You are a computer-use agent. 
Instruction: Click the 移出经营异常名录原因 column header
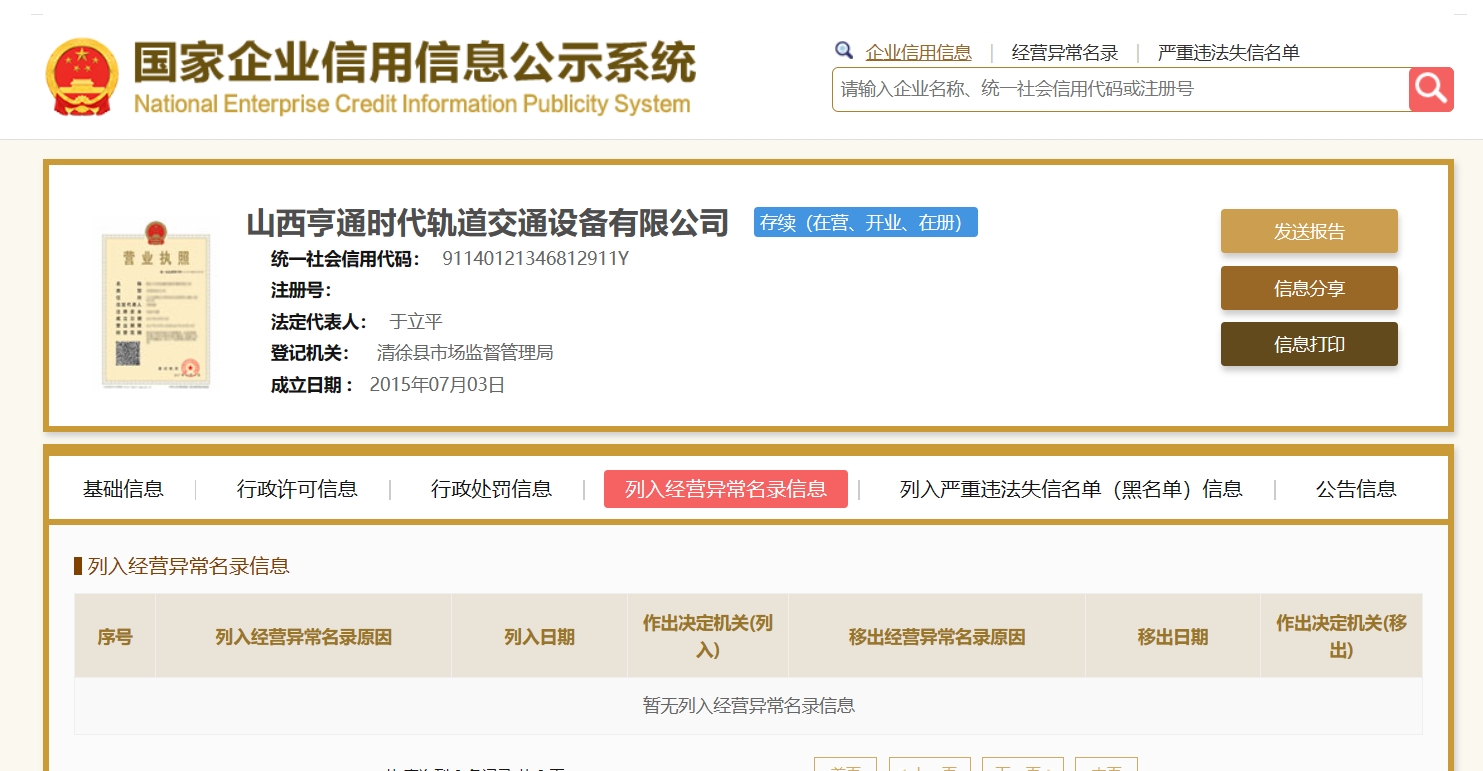937,637
